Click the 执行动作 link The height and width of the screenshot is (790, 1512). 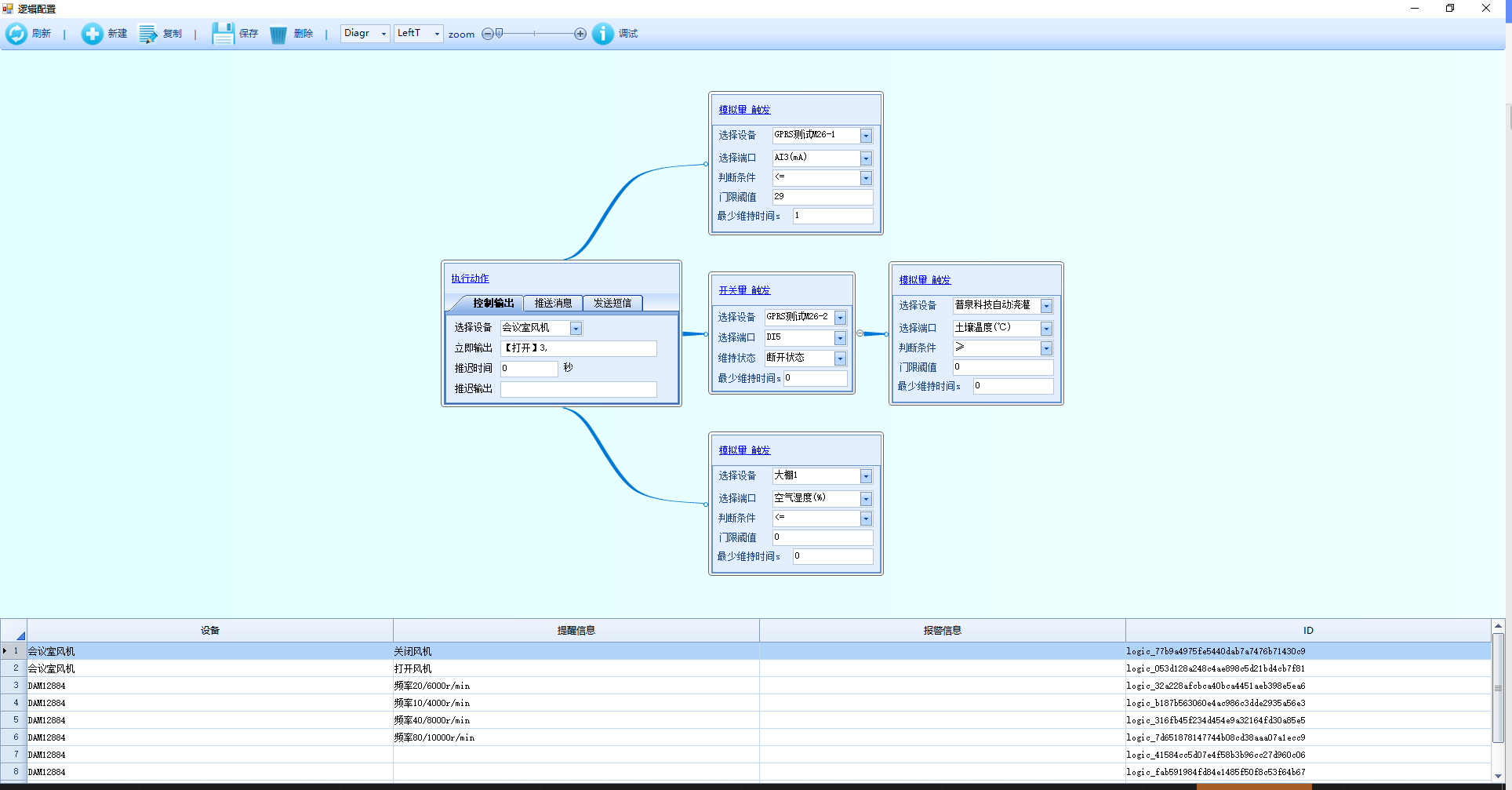click(470, 279)
